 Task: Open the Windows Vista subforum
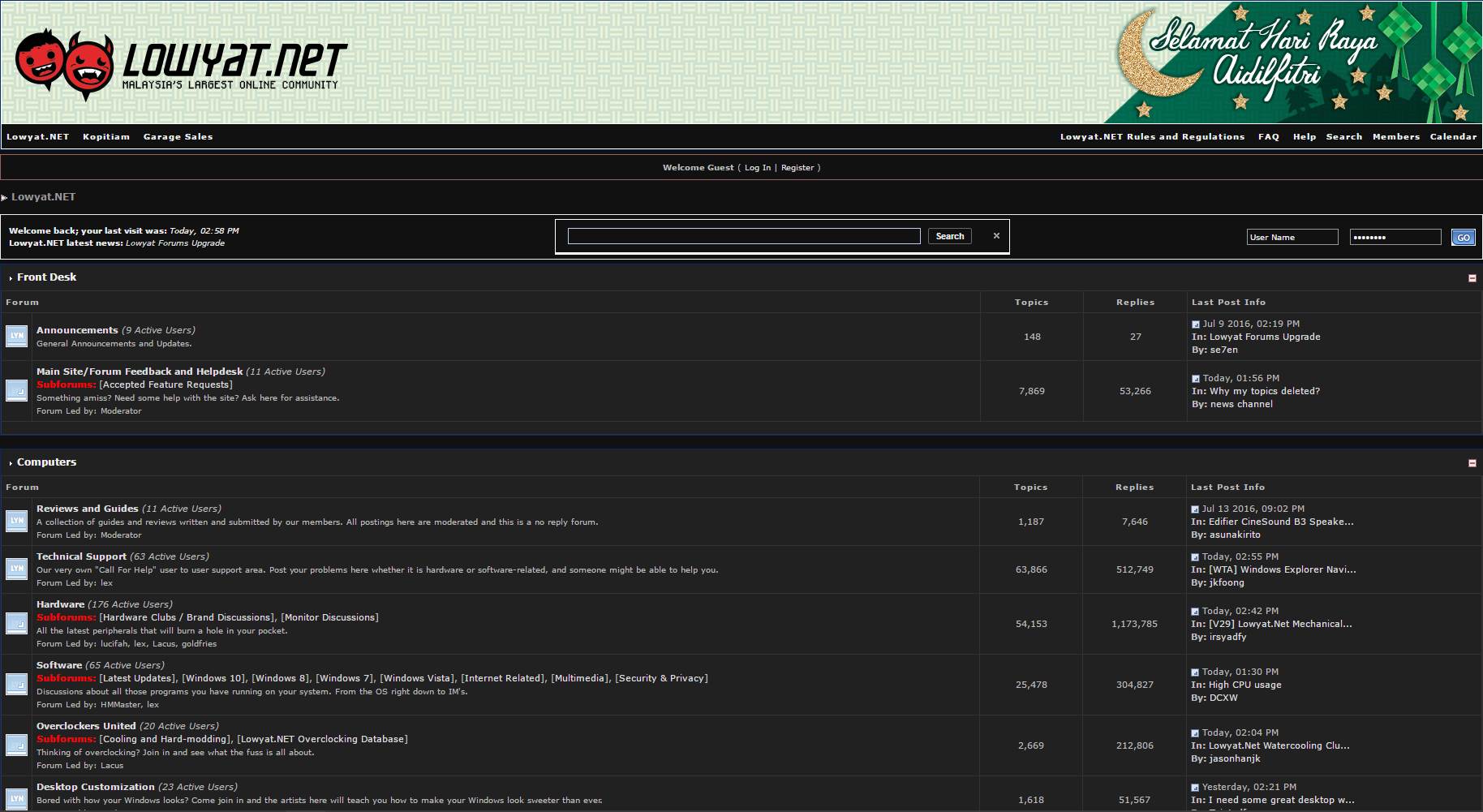coord(417,678)
